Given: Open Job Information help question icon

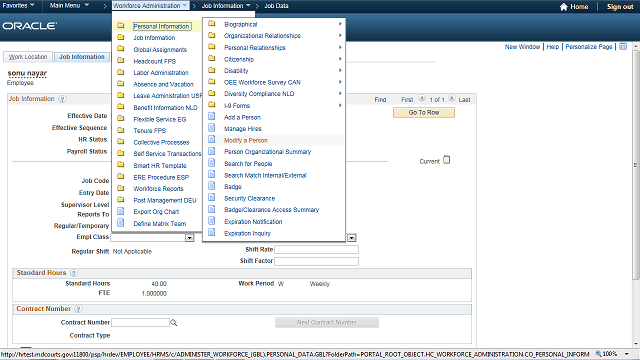Looking at the screenshot, I should [x=62, y=99].
